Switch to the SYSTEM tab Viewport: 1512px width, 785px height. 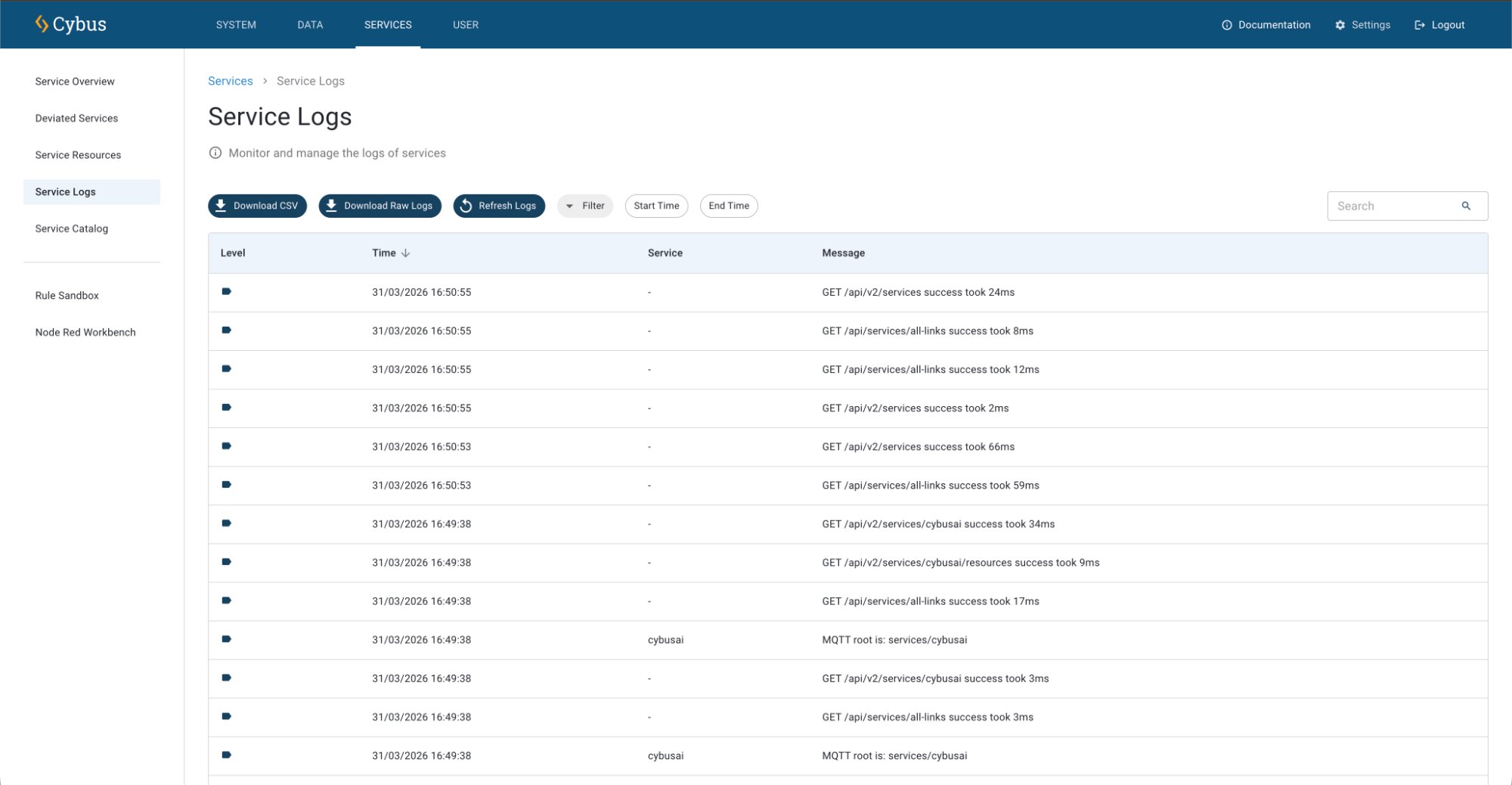coord(236,25)
